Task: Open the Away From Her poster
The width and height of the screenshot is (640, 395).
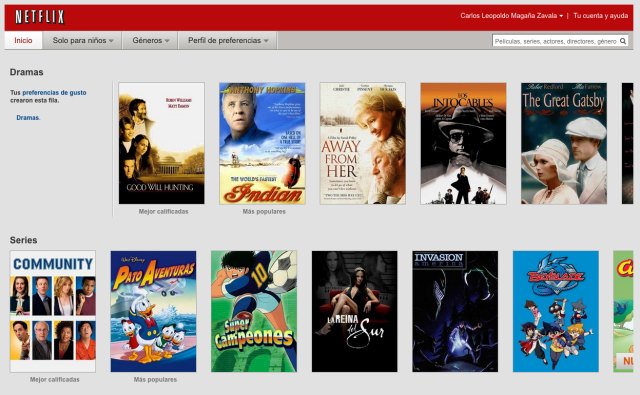Action: 363,143
